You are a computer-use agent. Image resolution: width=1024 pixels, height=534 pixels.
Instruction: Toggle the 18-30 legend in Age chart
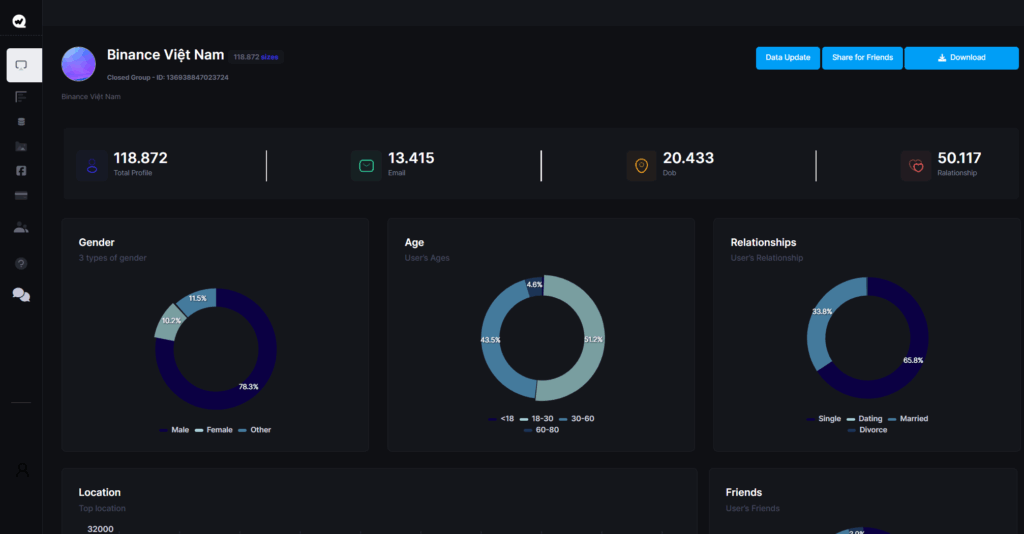pyautogui.click(x=536, y=418)
